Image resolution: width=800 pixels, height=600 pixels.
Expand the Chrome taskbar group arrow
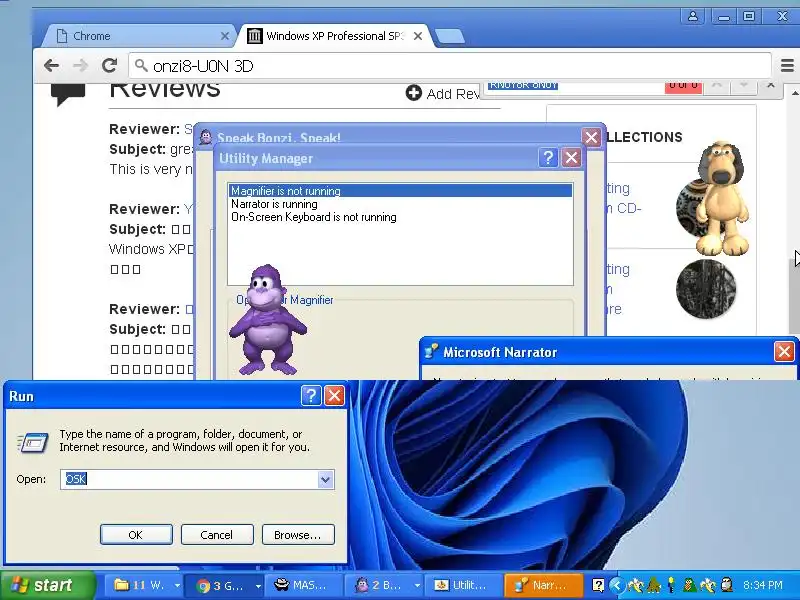point(258,585)
